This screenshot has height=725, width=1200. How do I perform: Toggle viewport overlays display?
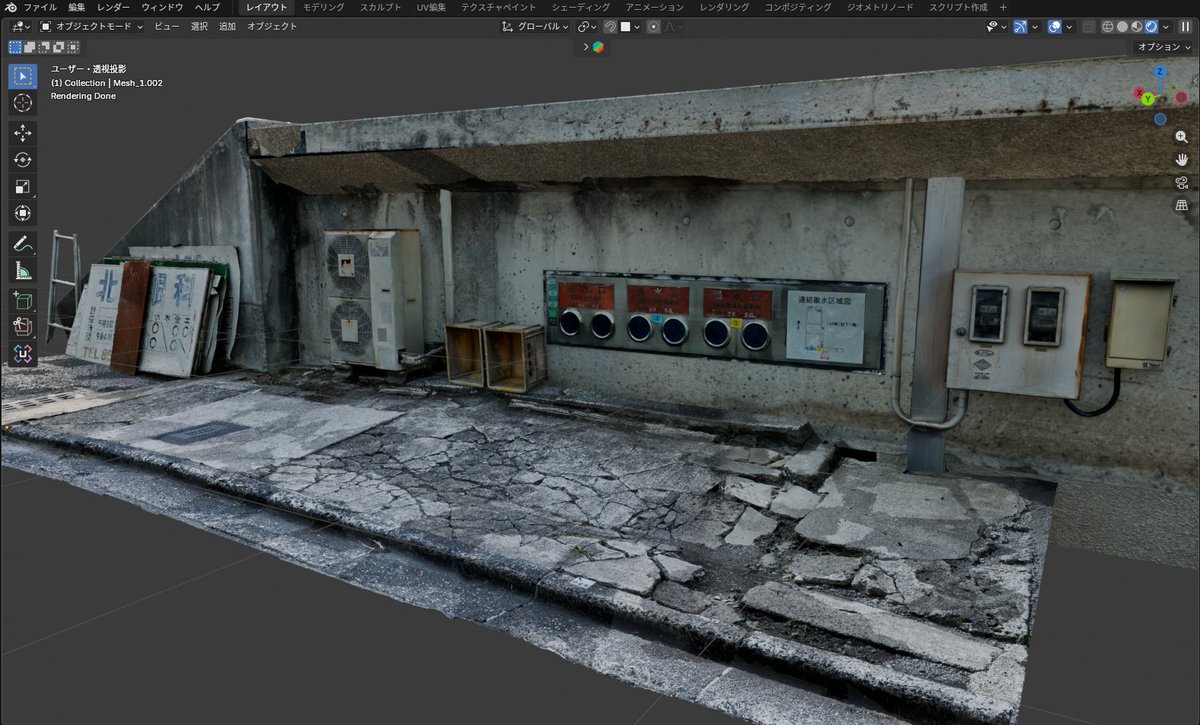click(1054, 27)
